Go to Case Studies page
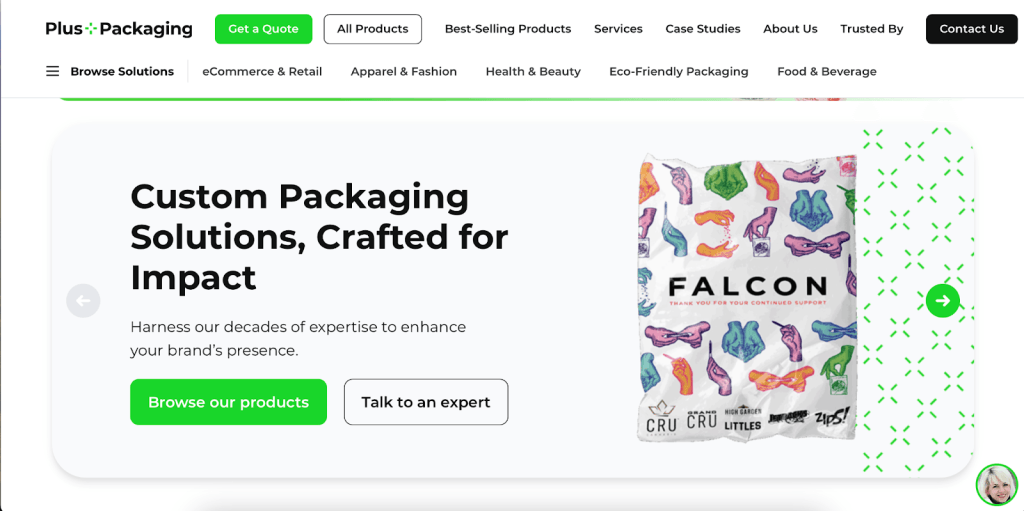Viewport: 1024px width, 511px height. click(703, 29)
